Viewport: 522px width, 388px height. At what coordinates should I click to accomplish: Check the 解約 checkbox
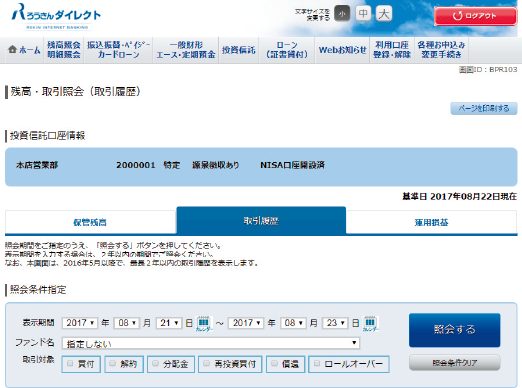point(113,363)
